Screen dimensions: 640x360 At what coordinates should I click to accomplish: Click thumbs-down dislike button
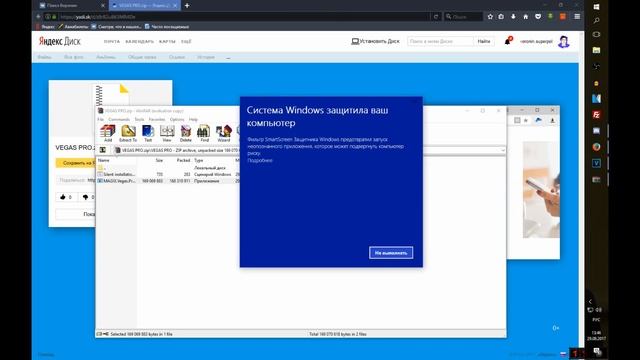[88, 197]
